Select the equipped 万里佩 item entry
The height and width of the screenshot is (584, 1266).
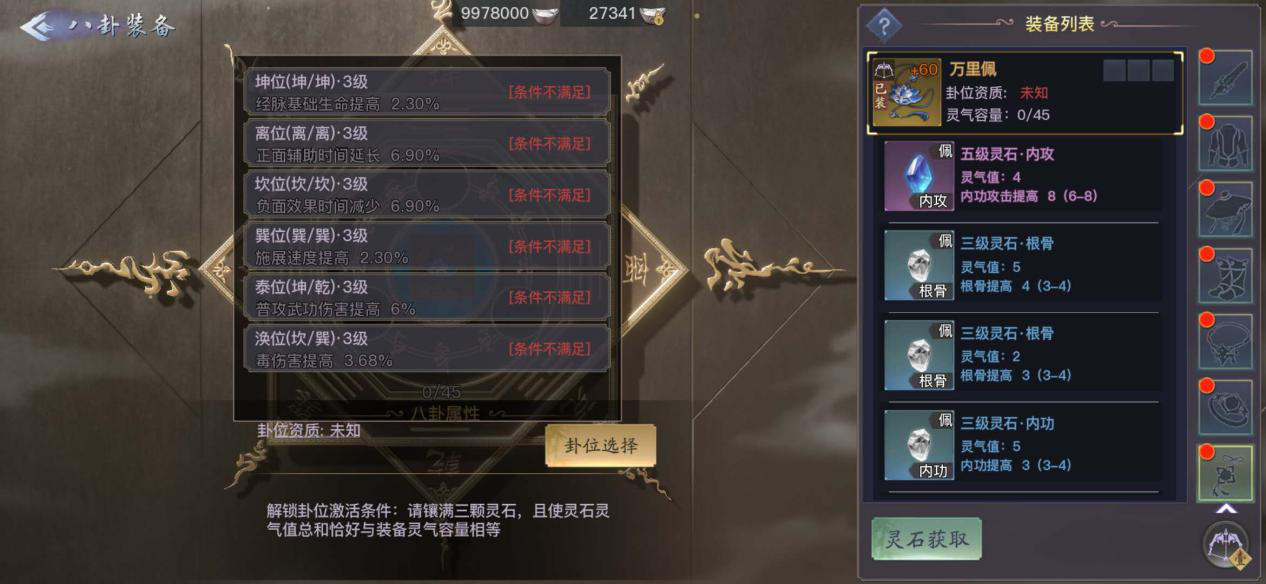[x=1025, y=92]
